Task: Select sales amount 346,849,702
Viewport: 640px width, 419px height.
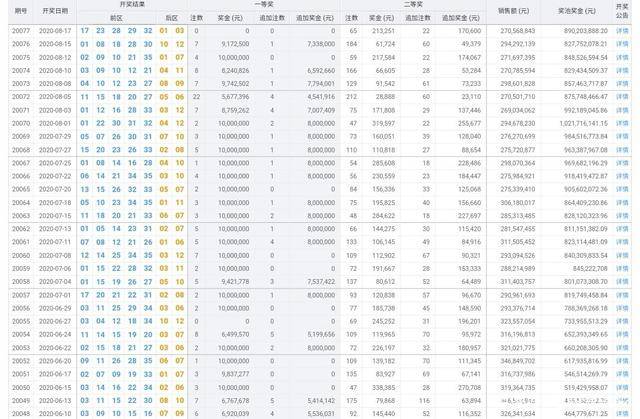Action: coord(518,361)
